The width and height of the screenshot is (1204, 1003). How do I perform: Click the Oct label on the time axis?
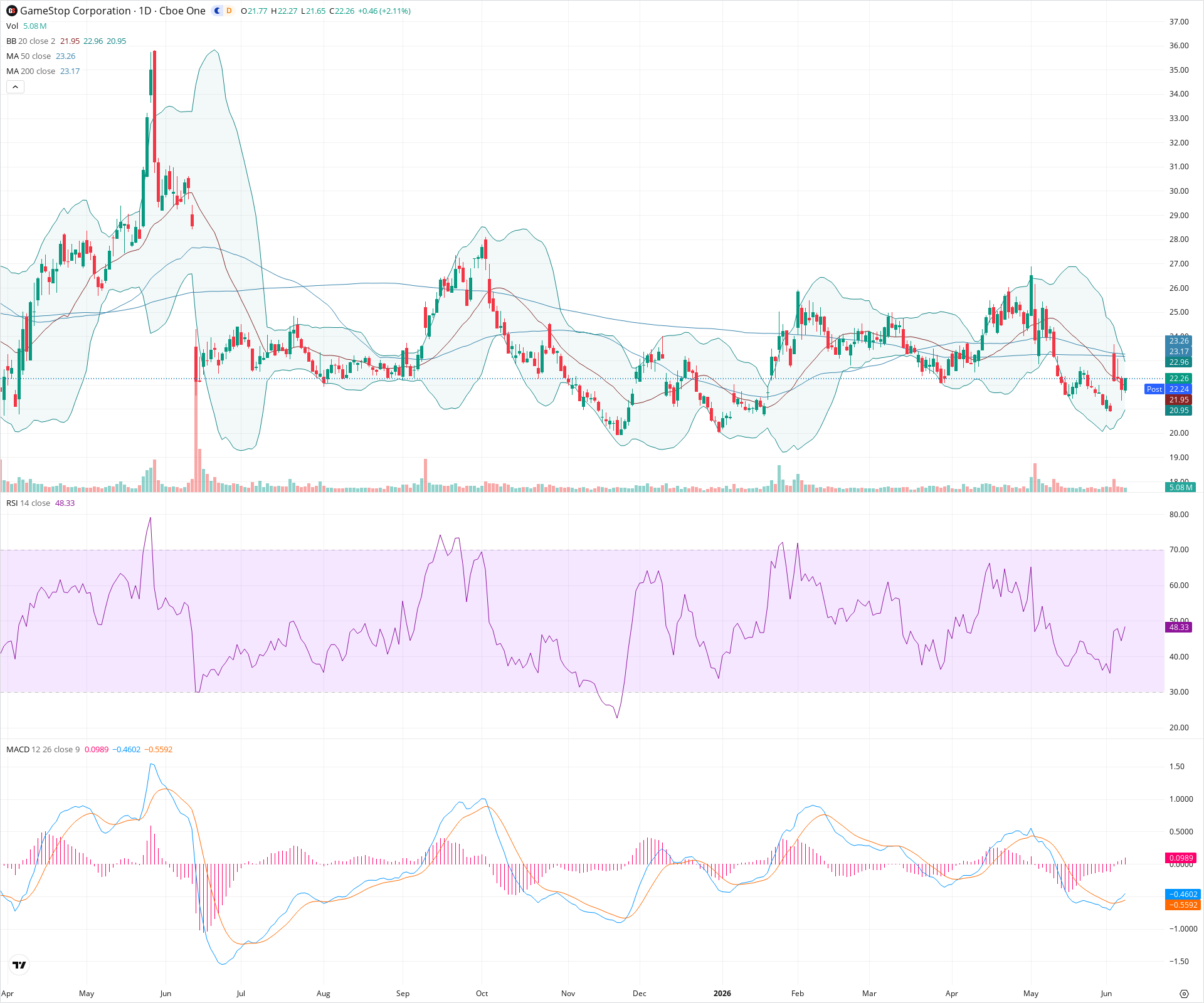coord(482,994)
